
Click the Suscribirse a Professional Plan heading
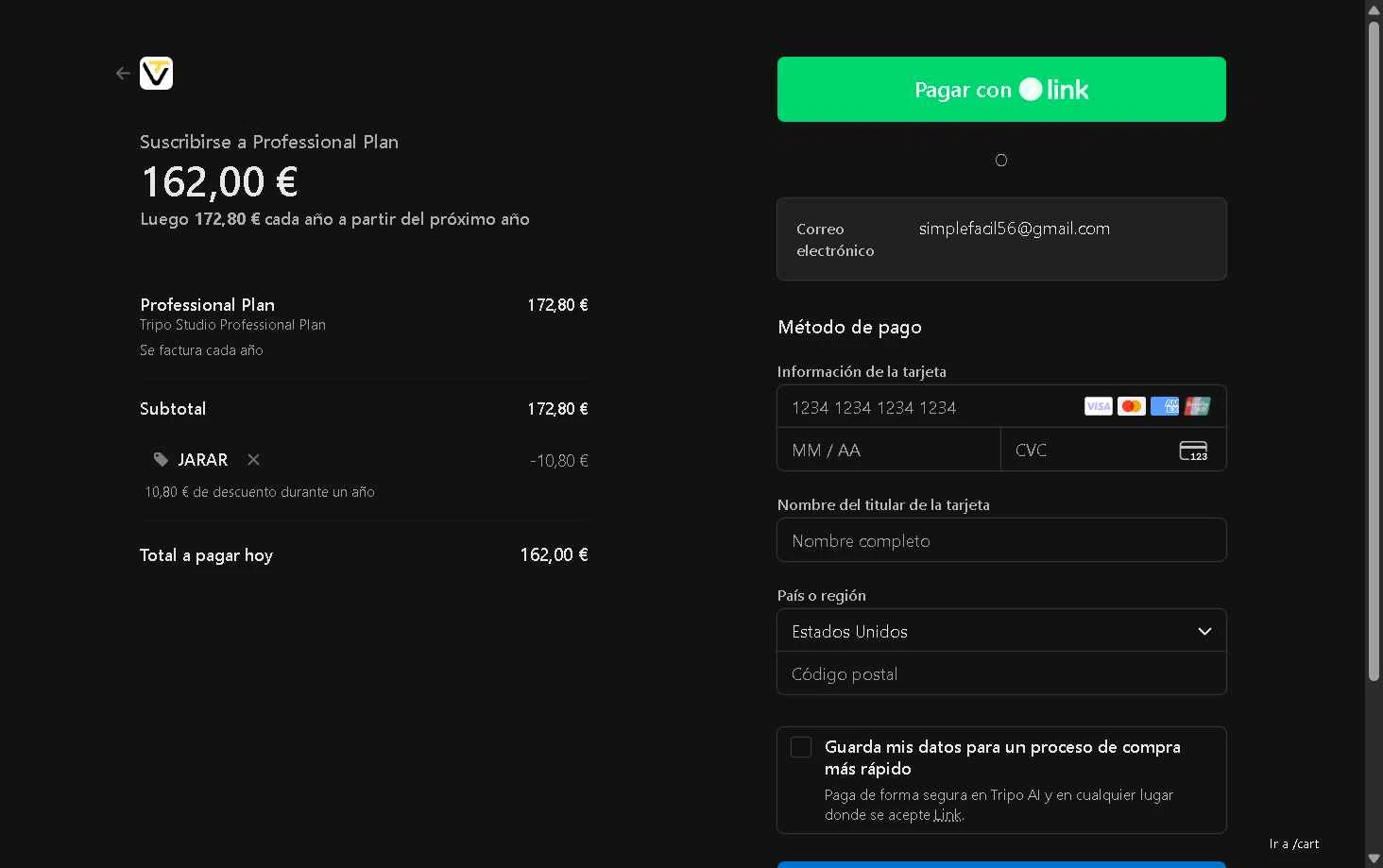[x=269, y=142]
